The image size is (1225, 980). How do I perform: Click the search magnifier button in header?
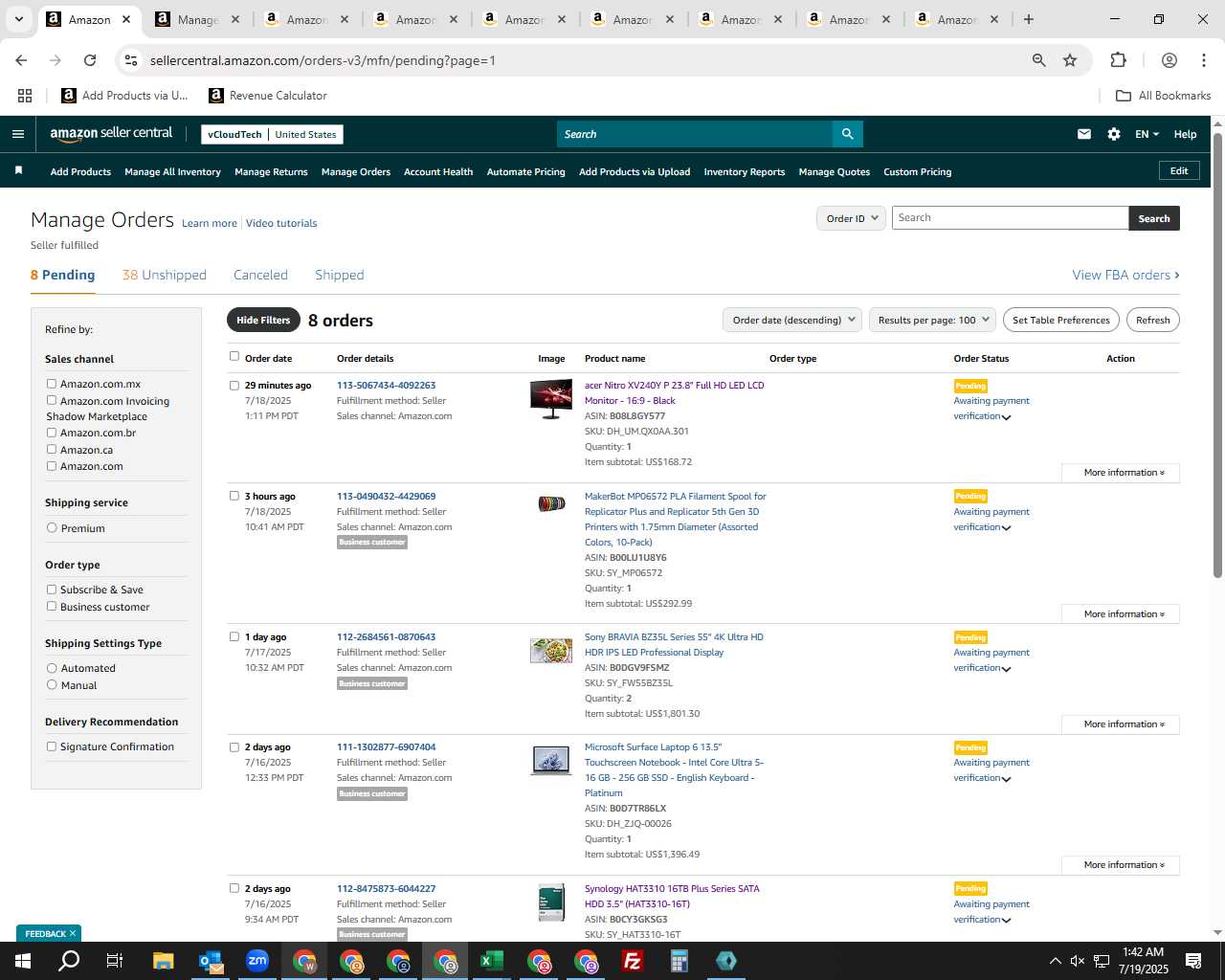pyautogui.click(x=847, y=134)
